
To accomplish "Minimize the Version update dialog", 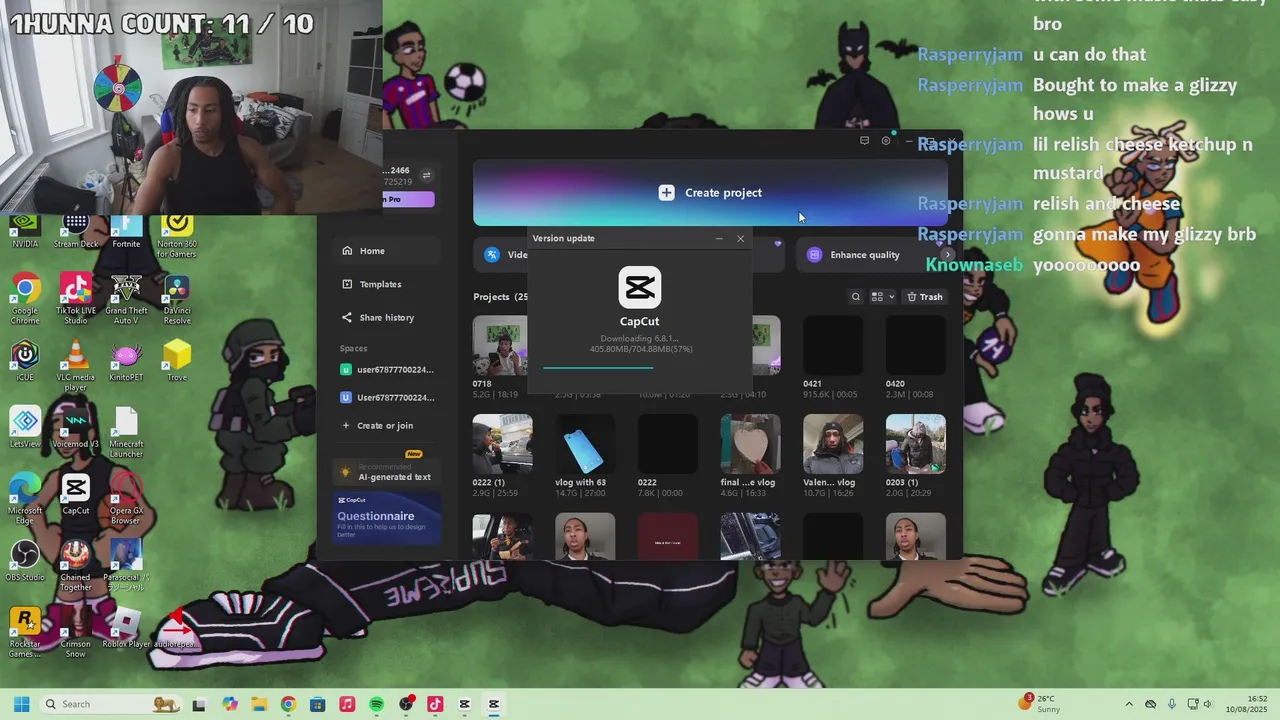I will (719, 238).
